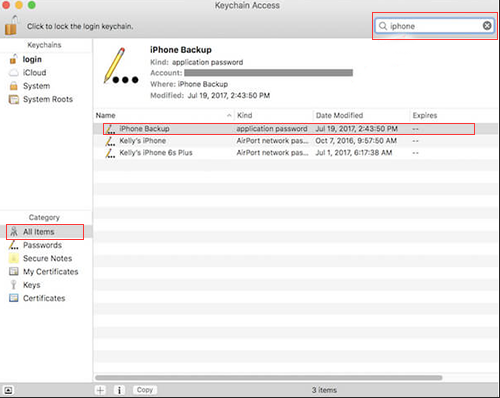Select the System keychain
Image resolution: width=500 pixels, height=398 pixels.
(36, 86)
